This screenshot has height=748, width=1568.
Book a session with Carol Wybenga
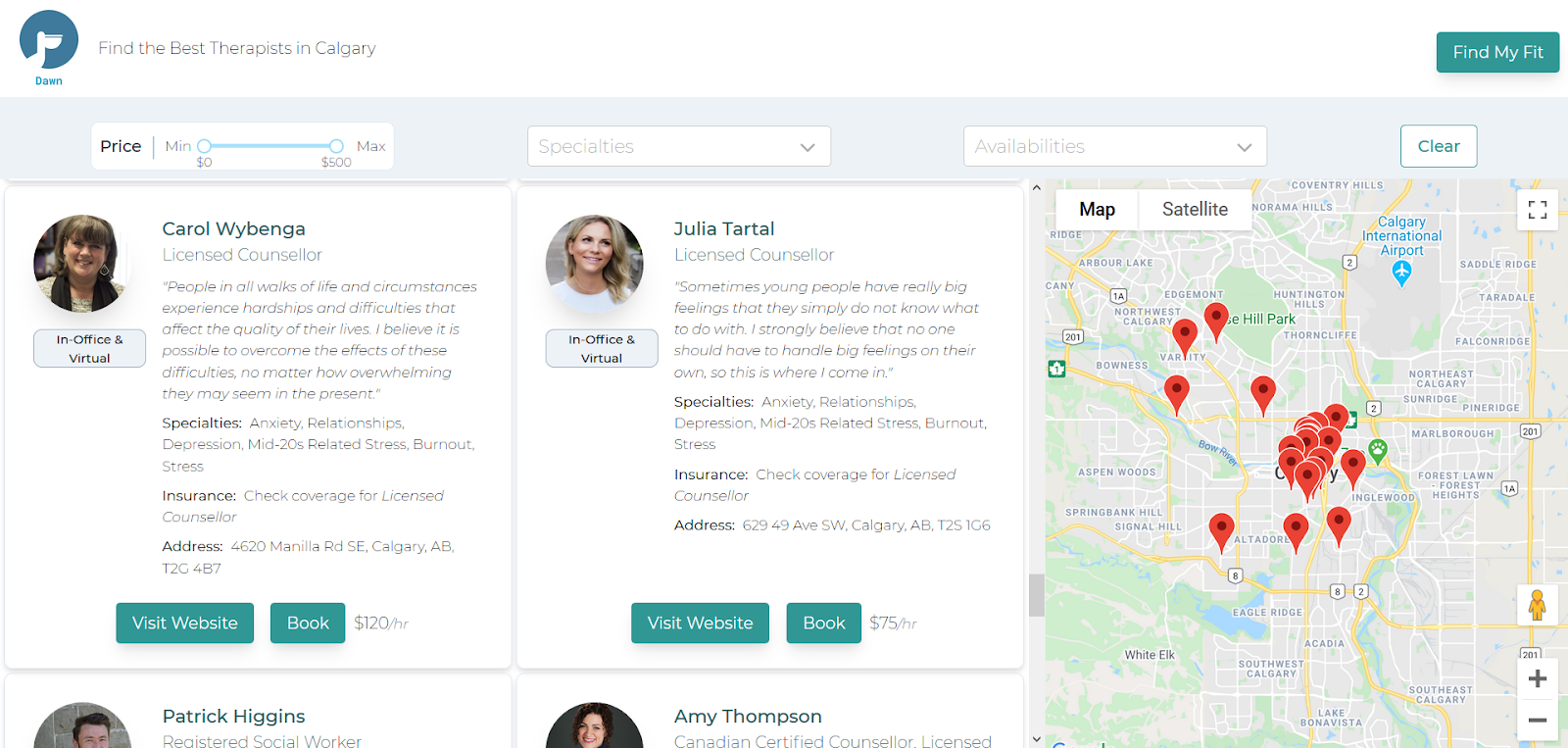308,623
